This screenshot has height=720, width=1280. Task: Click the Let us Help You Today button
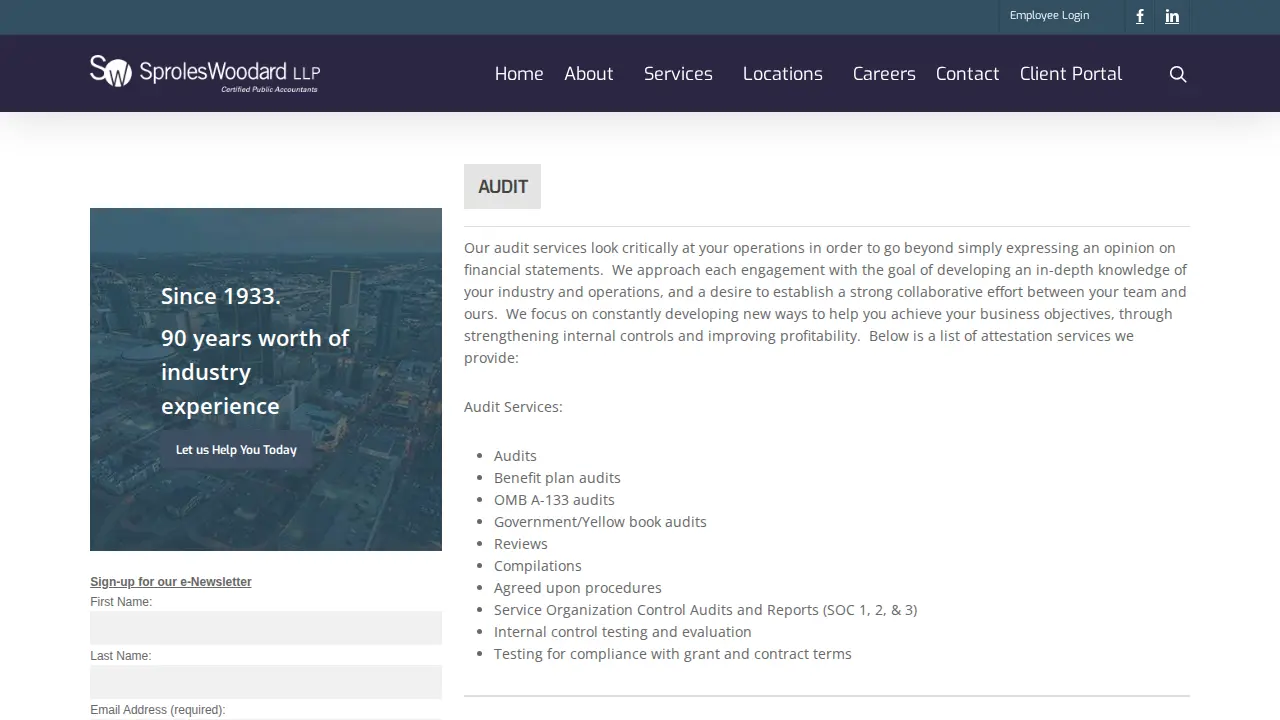(x=236, y=450)
